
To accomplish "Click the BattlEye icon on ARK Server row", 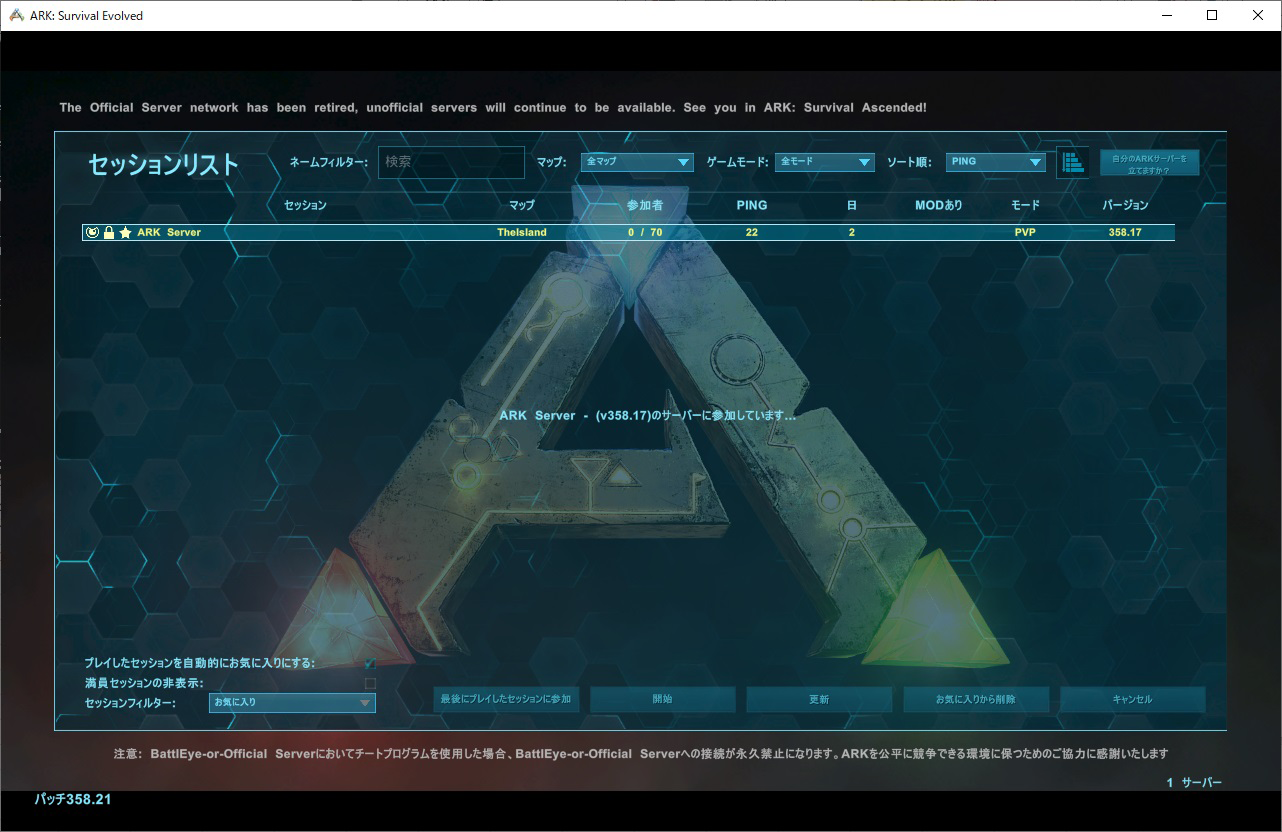I will pos(92,233).
